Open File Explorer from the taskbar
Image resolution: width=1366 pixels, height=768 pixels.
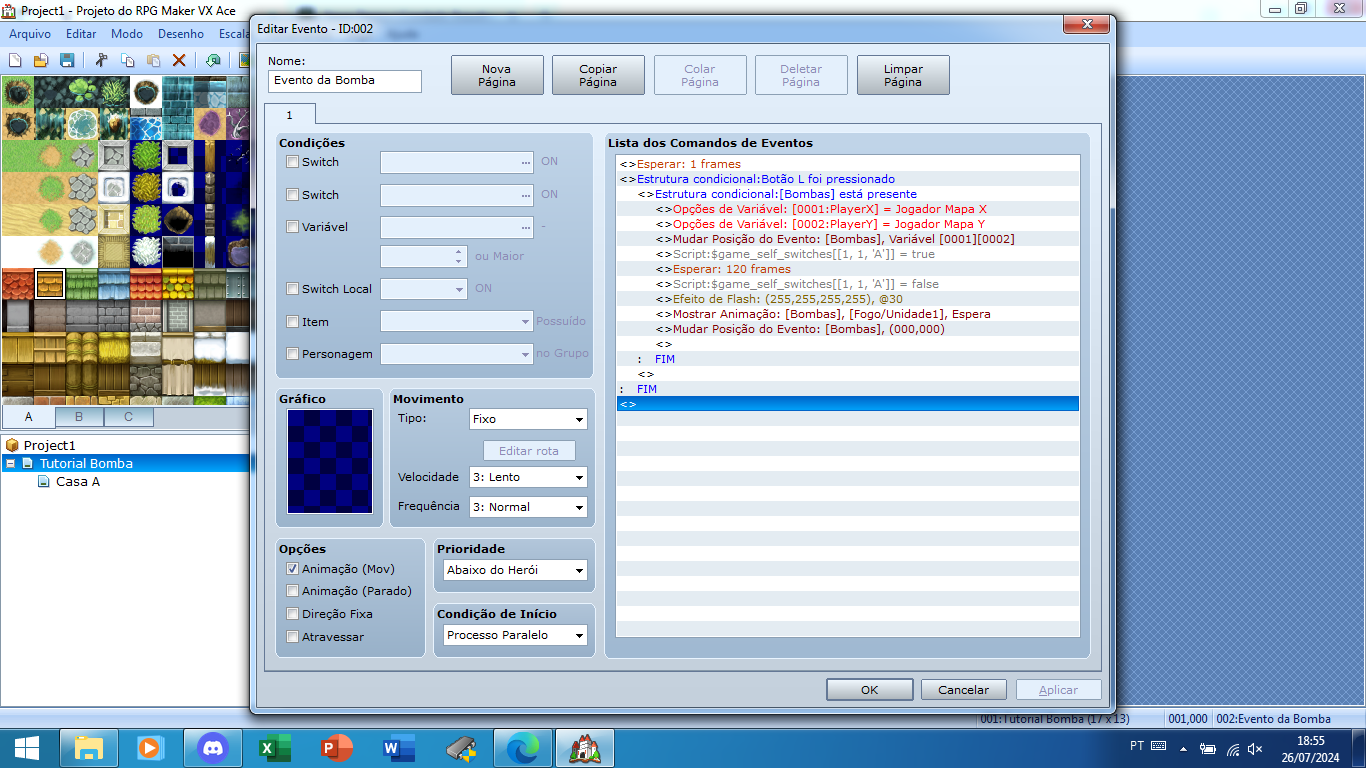(89, 747)
